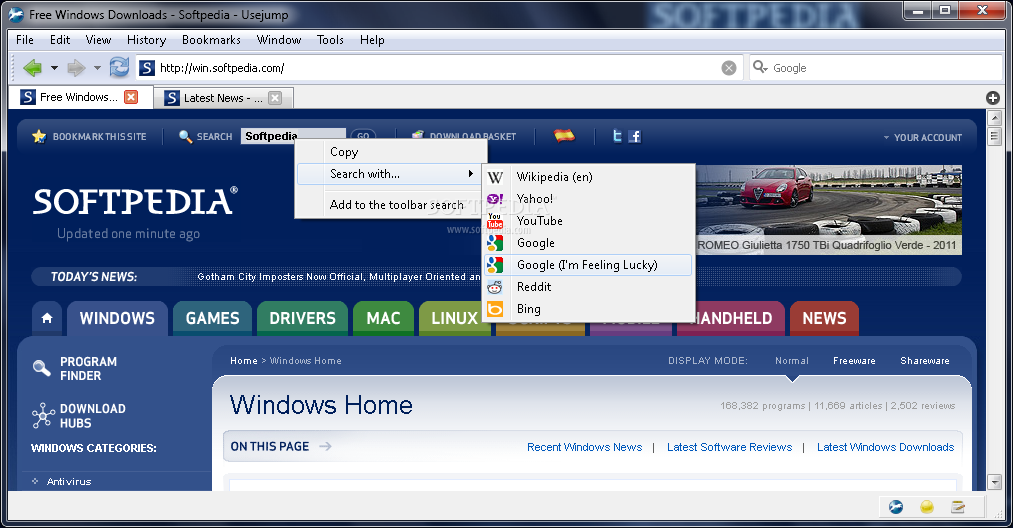Screen dimensions: 1013x528
Task: Reload page with the refresh icon
Action: point(119,67)
